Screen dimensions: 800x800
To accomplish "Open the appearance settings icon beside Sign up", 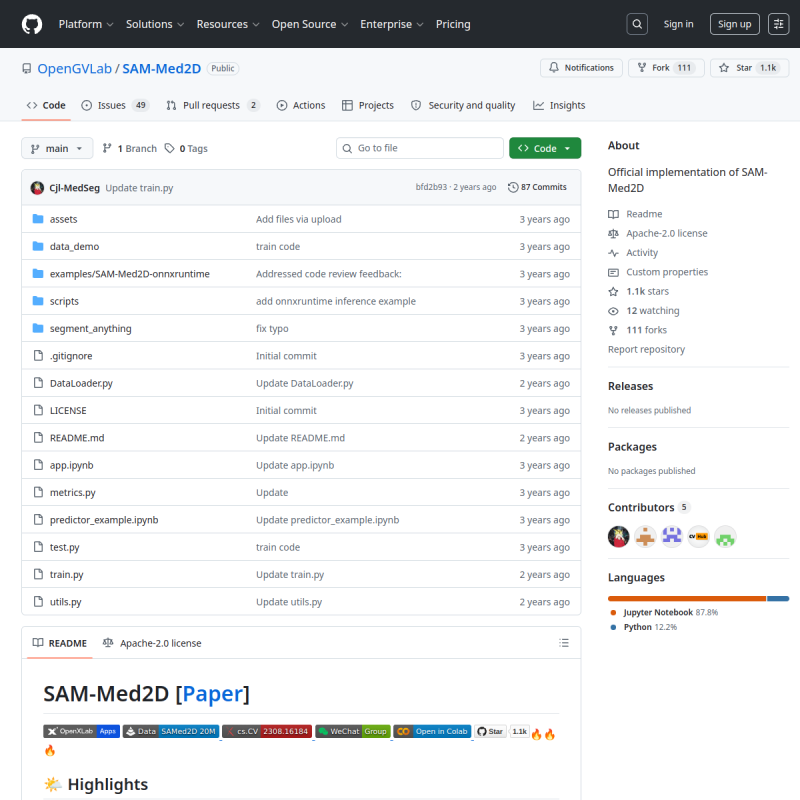I will (x=778, y=24).
